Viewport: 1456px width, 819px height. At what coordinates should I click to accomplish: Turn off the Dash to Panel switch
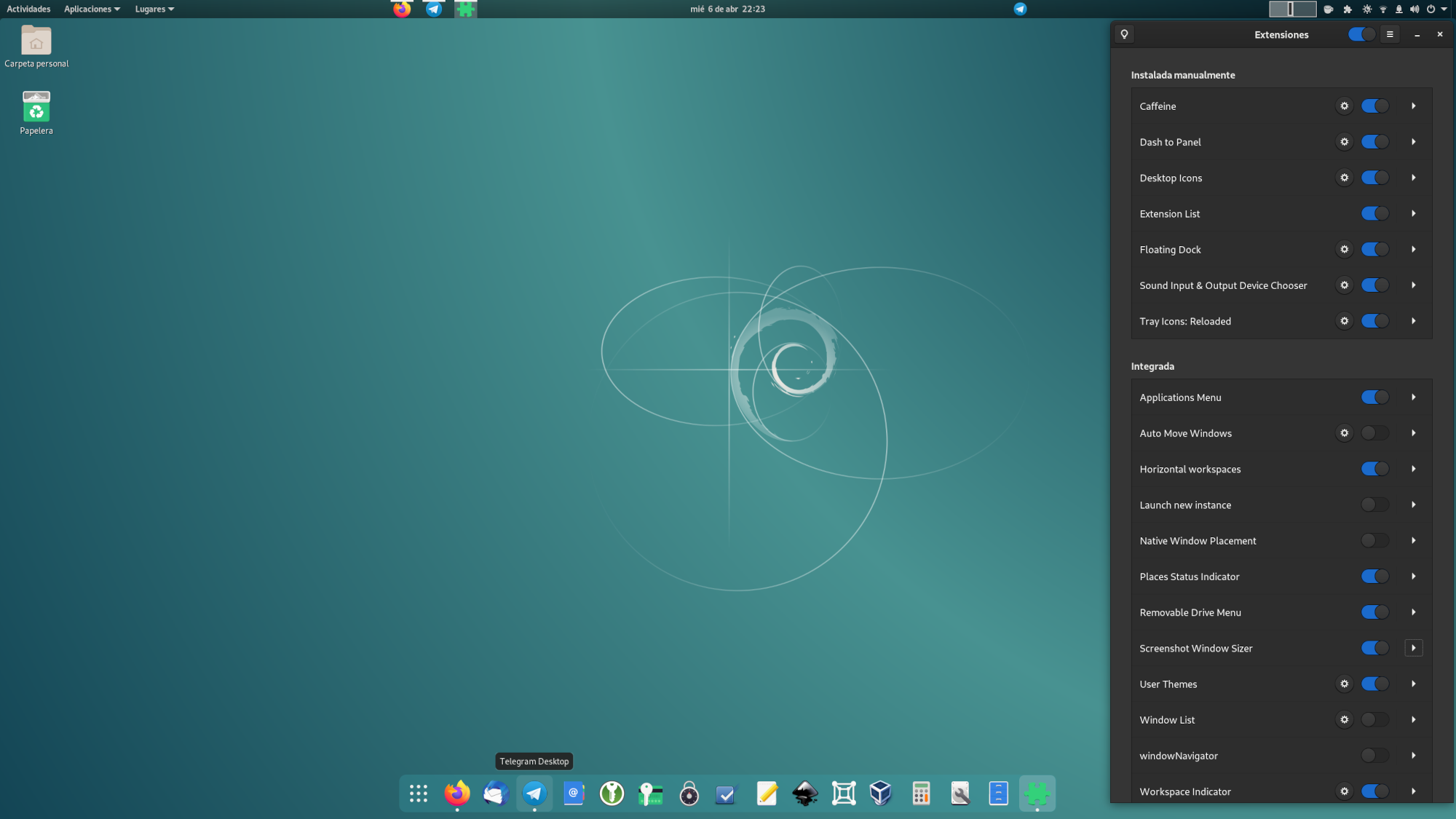1375,142
